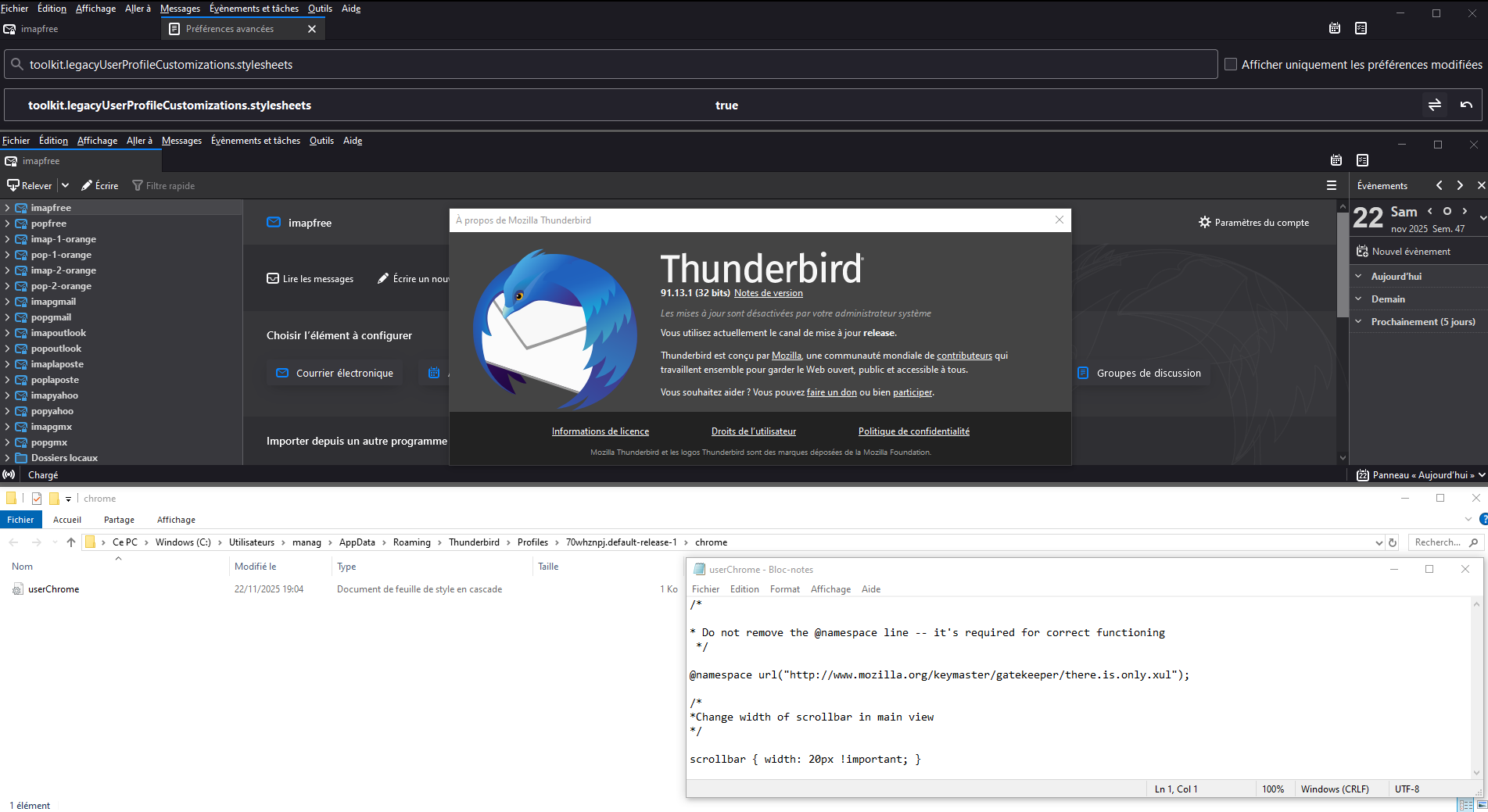Toggle the Filtre rapide funnel button

(x=163, y=185)
